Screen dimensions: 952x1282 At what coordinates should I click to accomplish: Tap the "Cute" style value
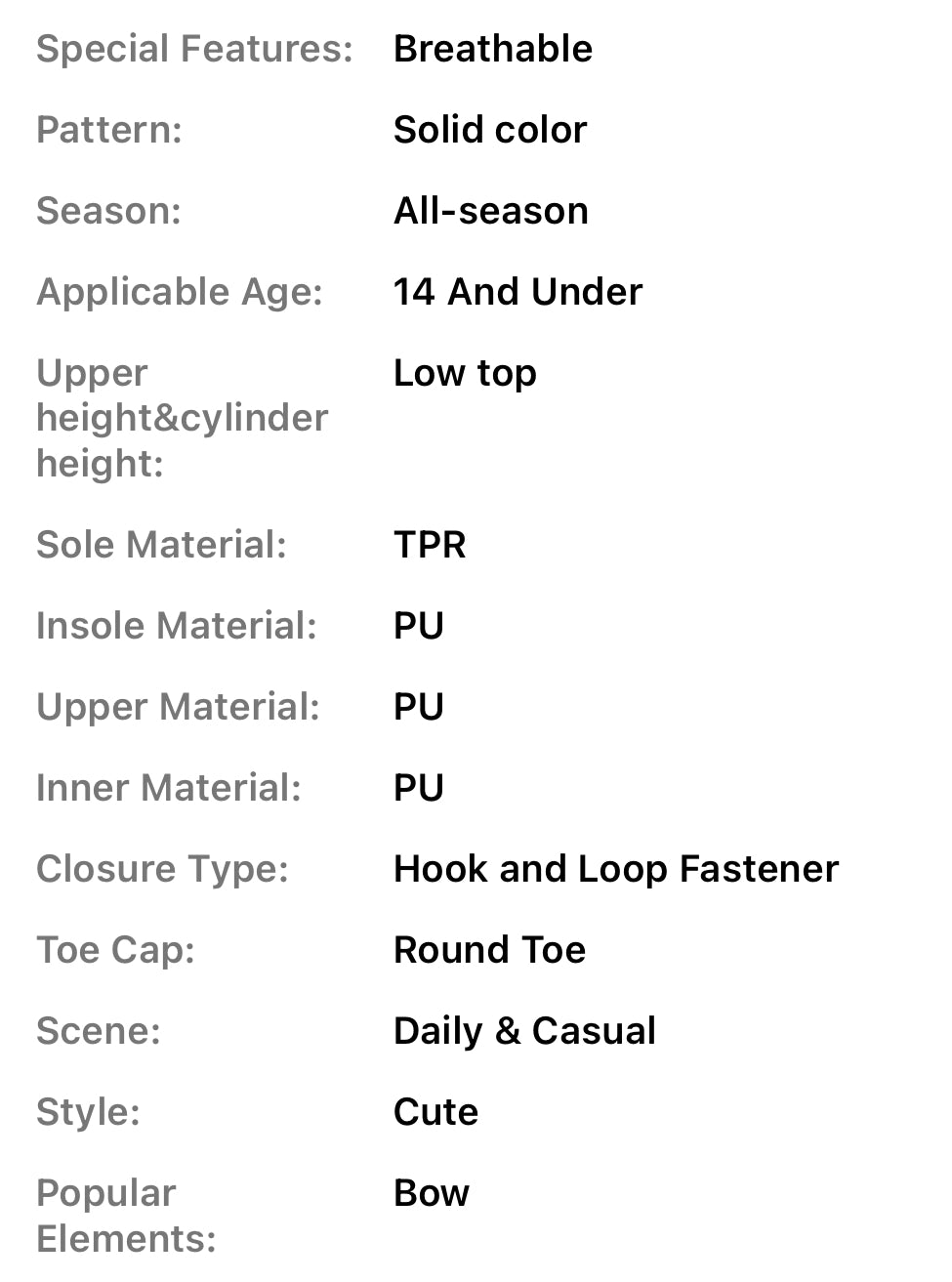tap(435, 1112)
